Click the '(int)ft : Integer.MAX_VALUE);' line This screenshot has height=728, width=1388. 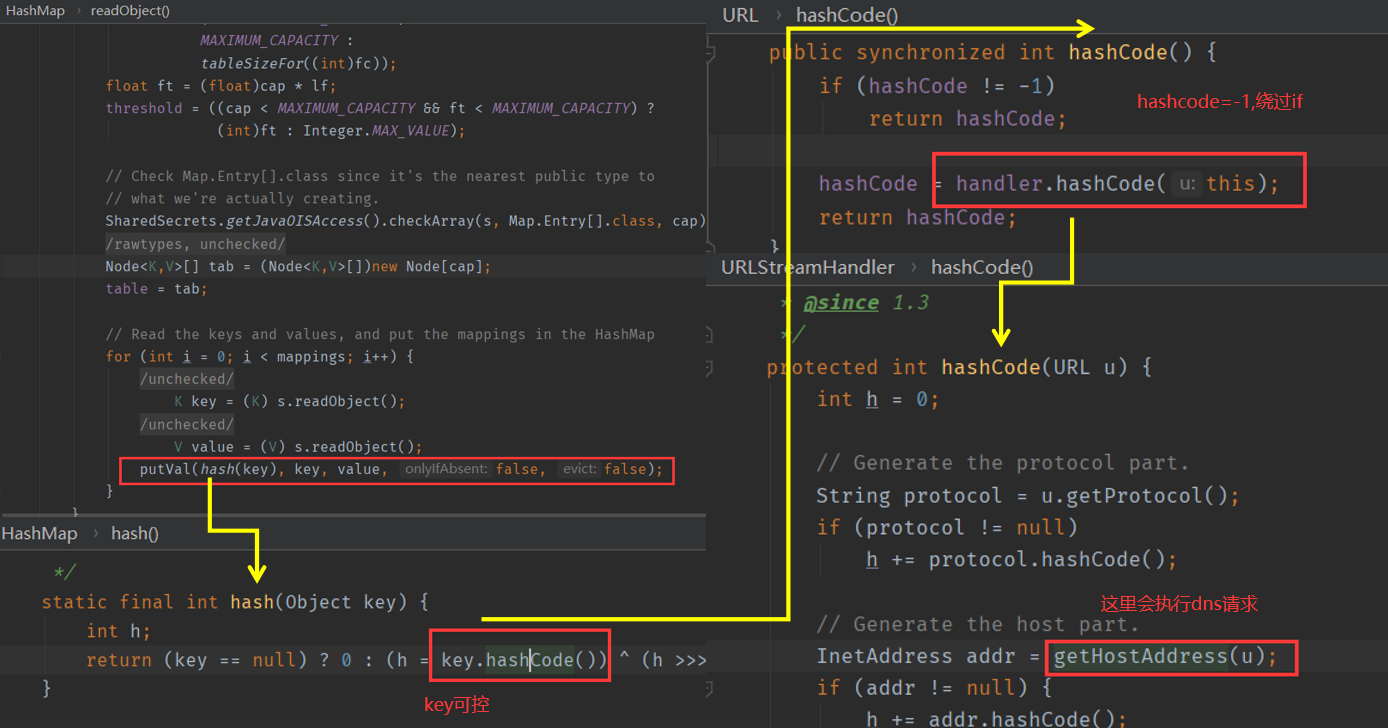tap(341, 131)
